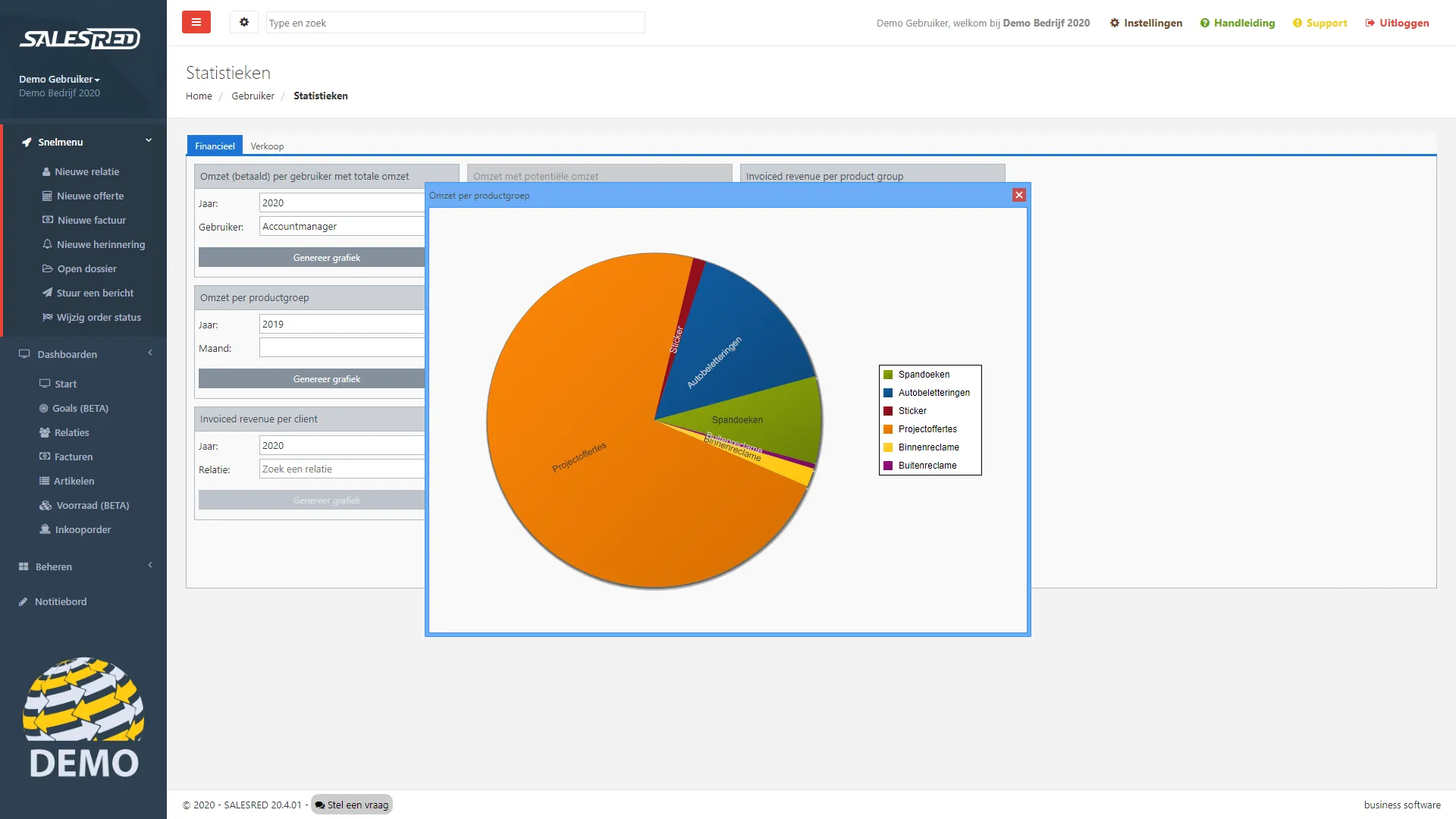Click the Nieuwe herinnering bell icon
1456x819 pixels.
[x=47, y=244]
